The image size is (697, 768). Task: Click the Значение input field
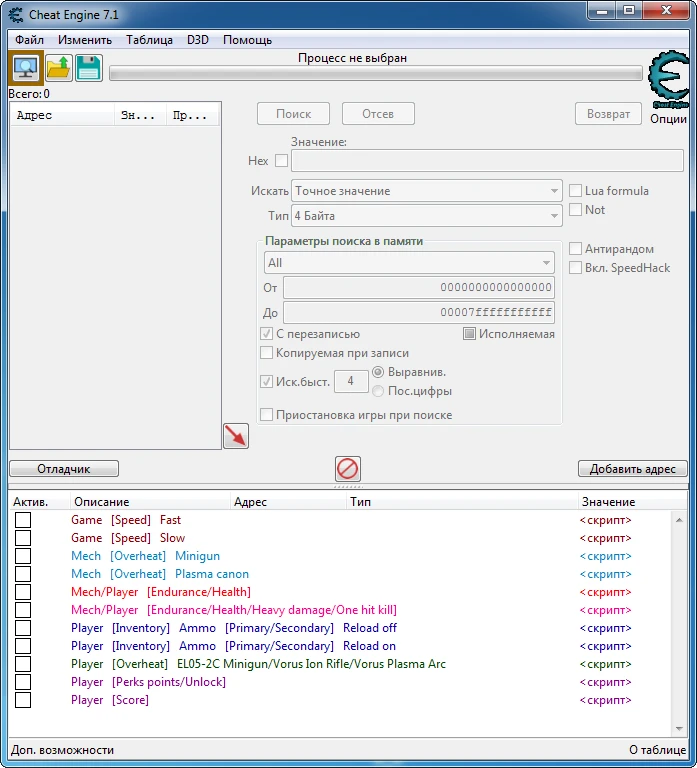(487, 161)
